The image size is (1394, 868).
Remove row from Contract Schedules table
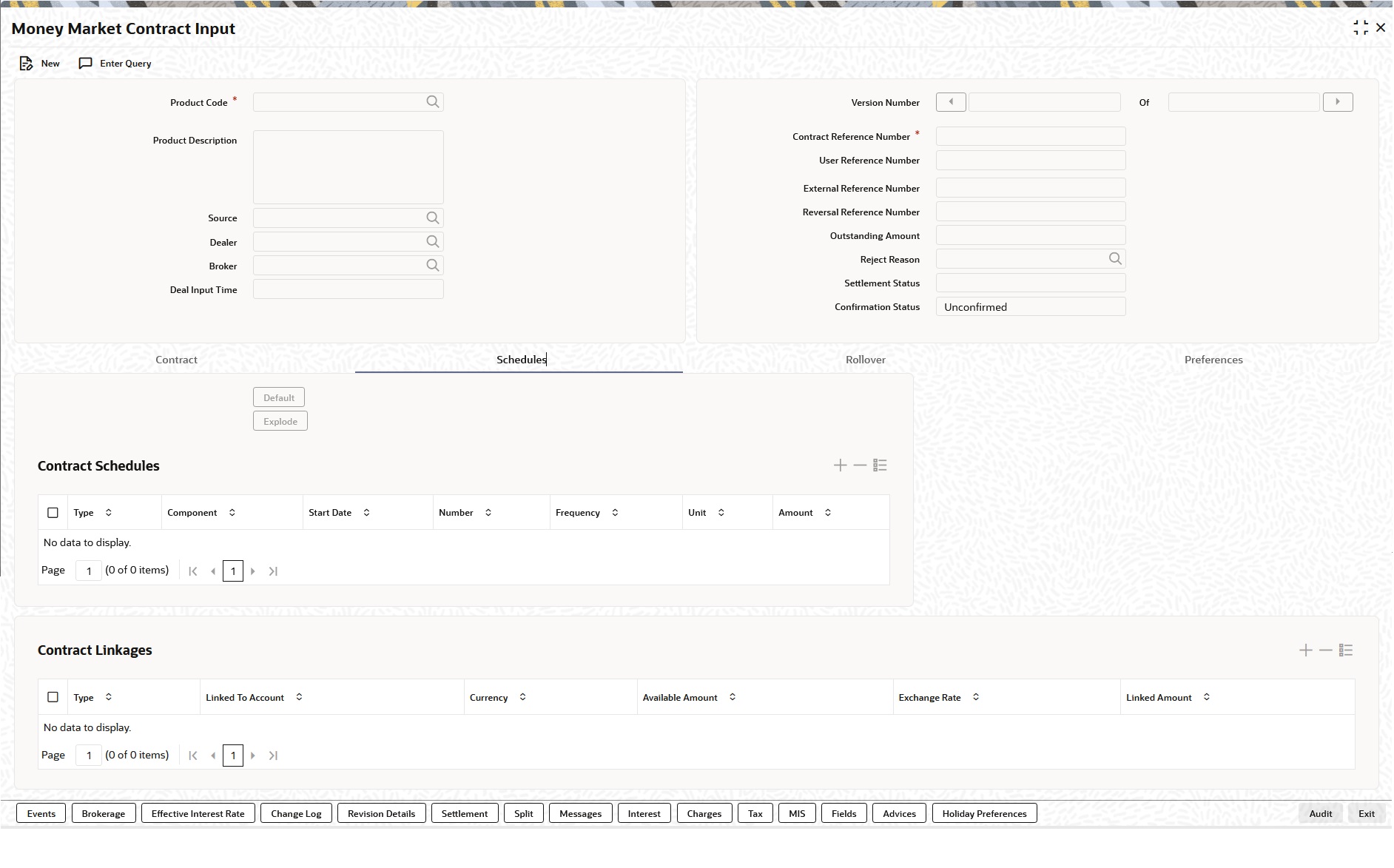860,465
